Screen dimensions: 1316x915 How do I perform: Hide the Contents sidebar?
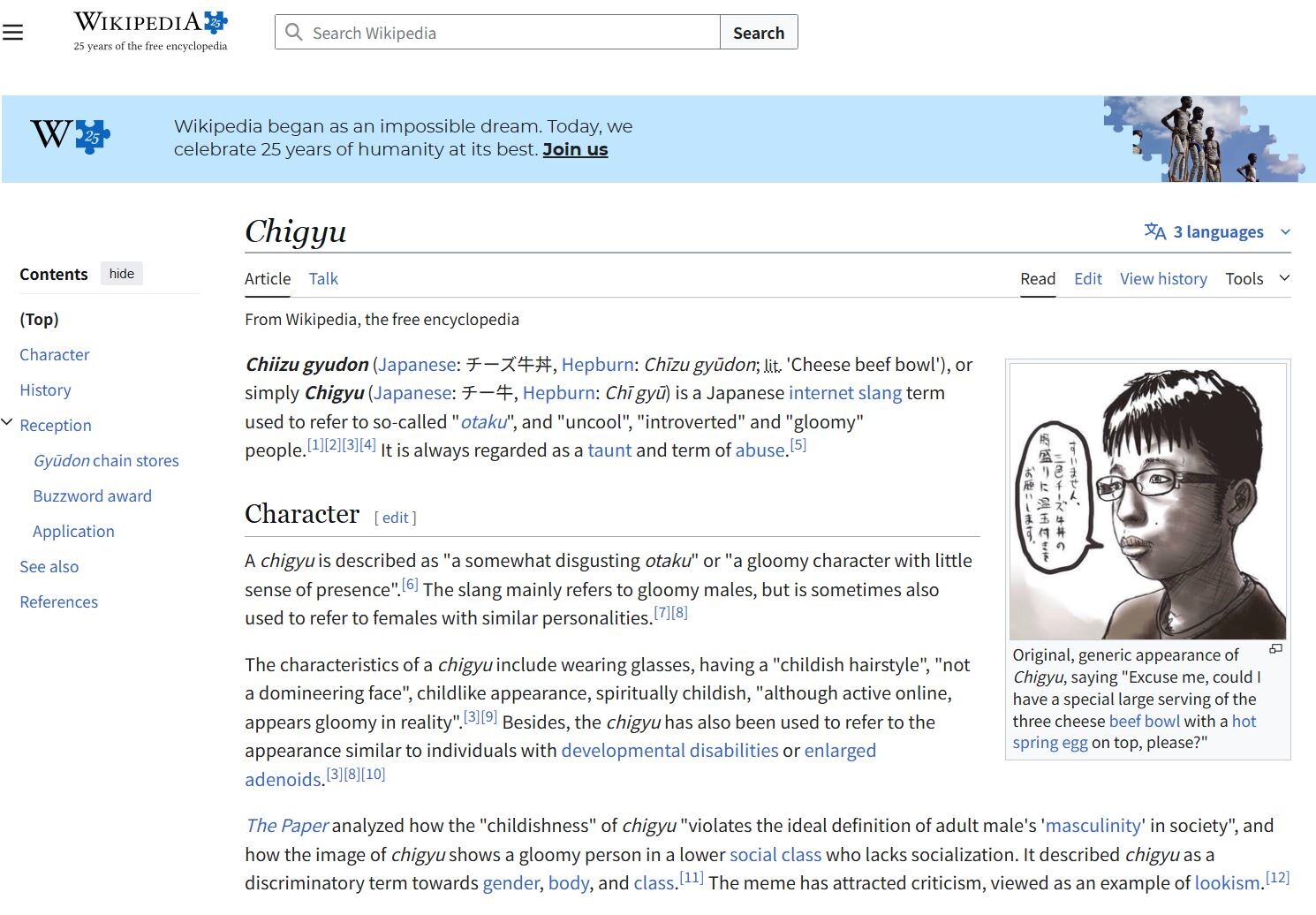[x=122, y=274]
